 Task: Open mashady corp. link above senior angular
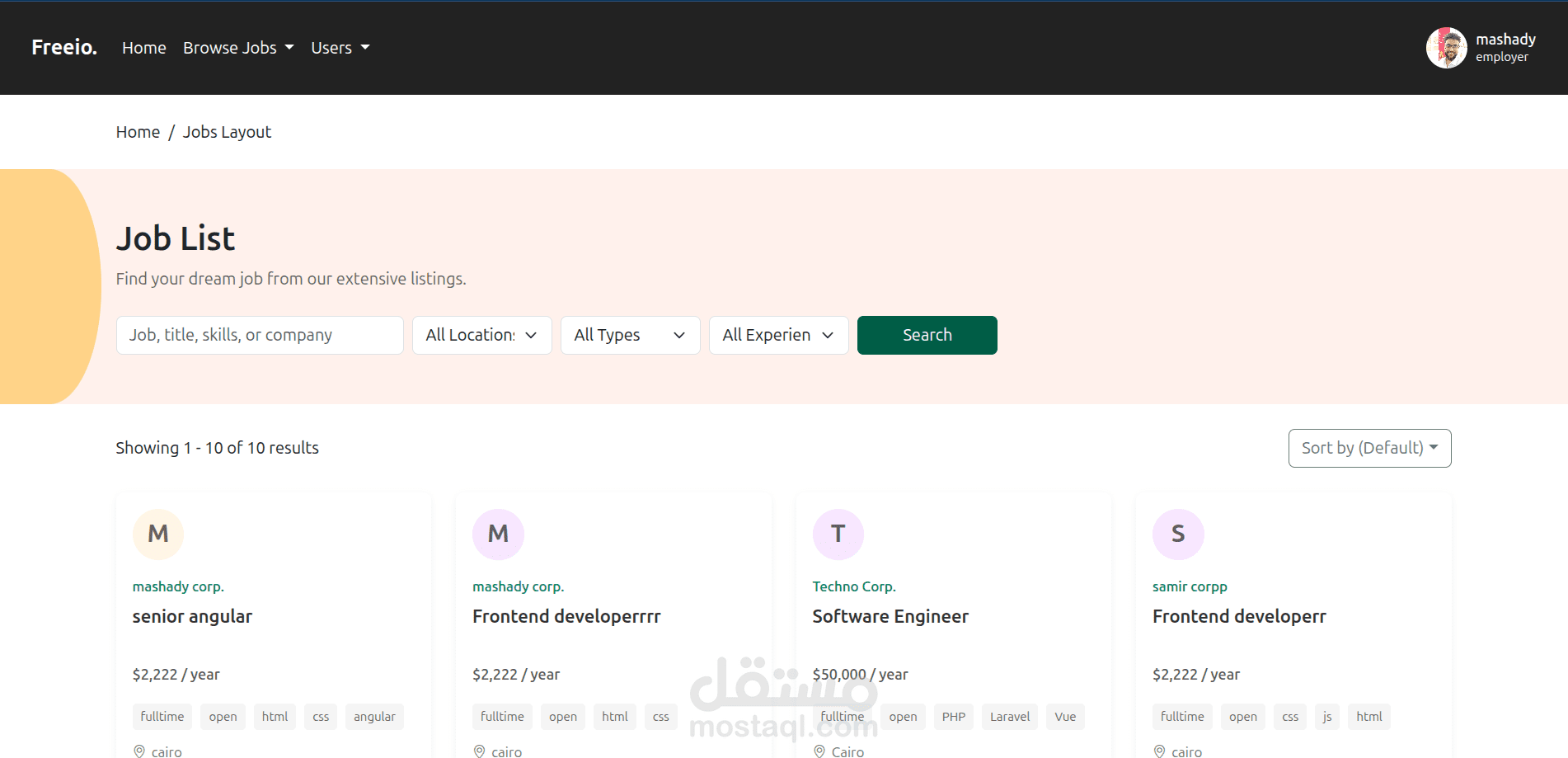178,586
